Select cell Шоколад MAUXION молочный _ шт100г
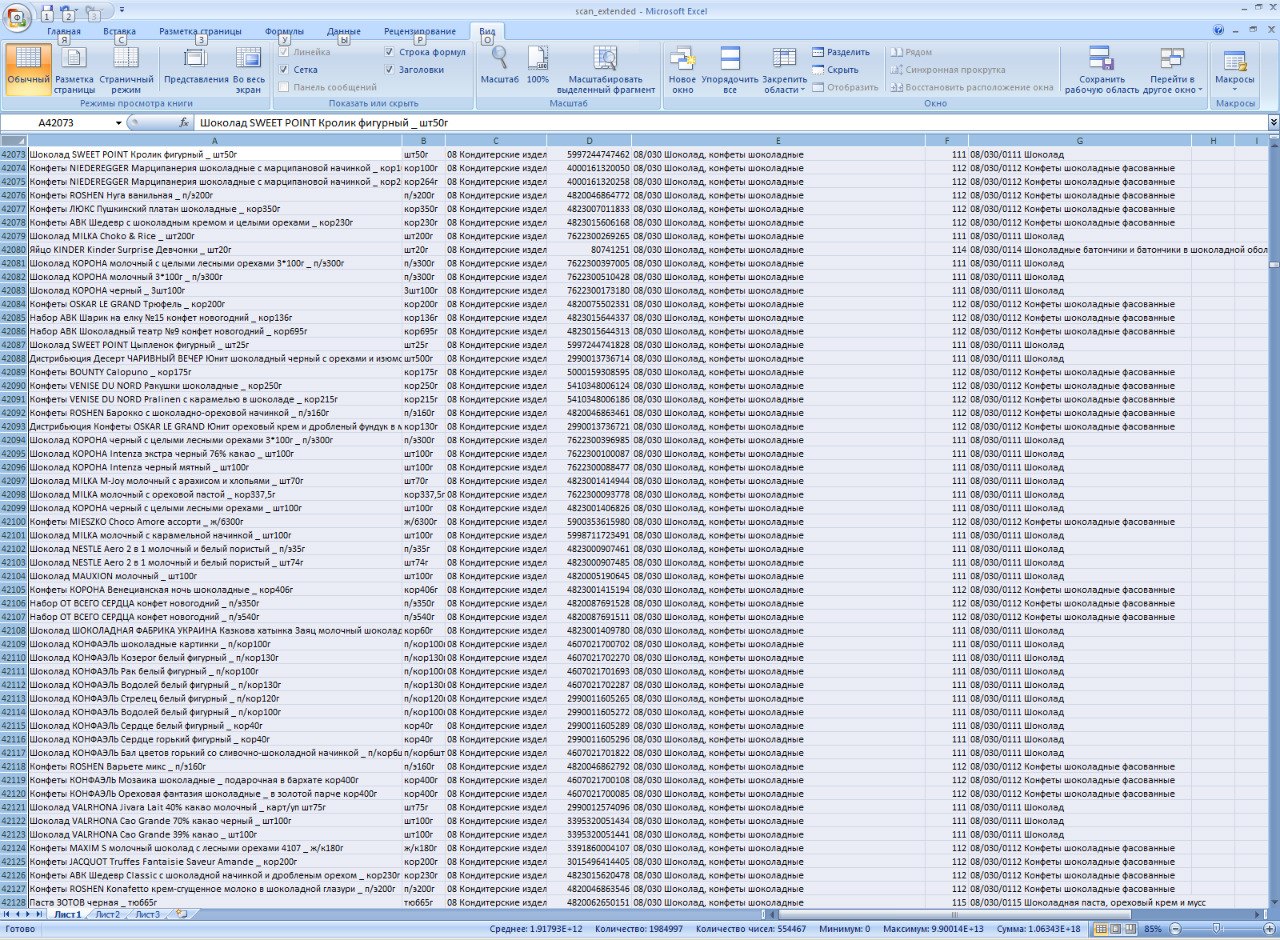Screen dimensions: 1280x940 [215, 576]
